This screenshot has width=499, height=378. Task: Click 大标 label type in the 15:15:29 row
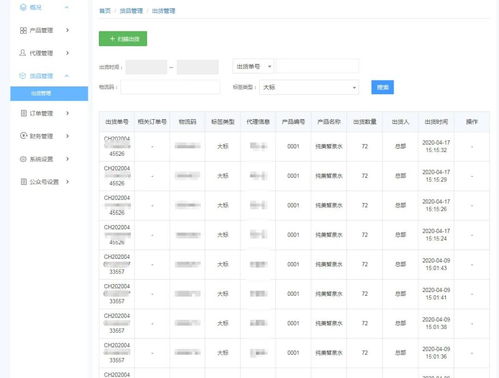pyautogui.click(x=223, y=176)
